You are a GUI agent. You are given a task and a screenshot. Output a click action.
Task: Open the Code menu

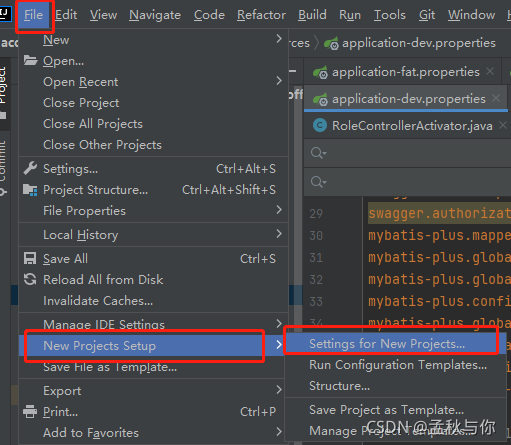point(209,15)
